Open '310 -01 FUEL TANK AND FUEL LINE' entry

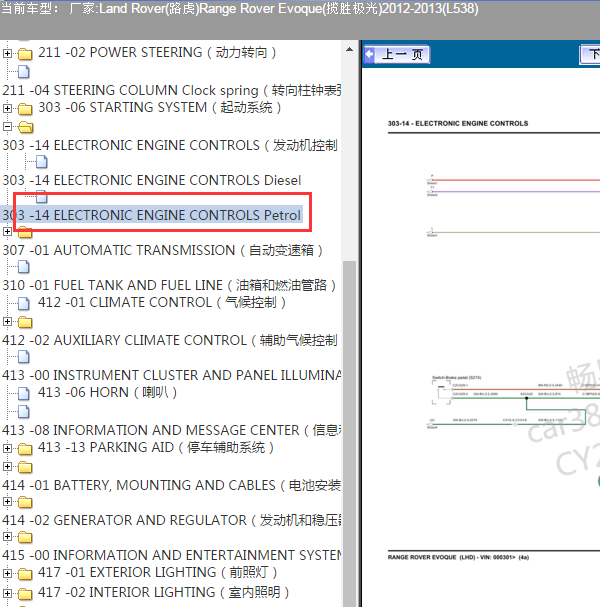[169, 285]
